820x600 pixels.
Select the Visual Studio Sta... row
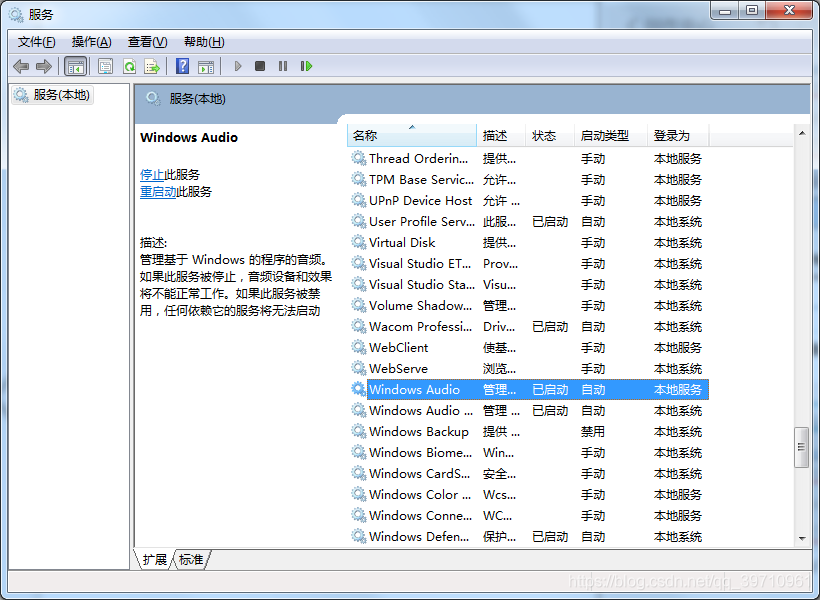pyautogui.click(x=528, y=284)
